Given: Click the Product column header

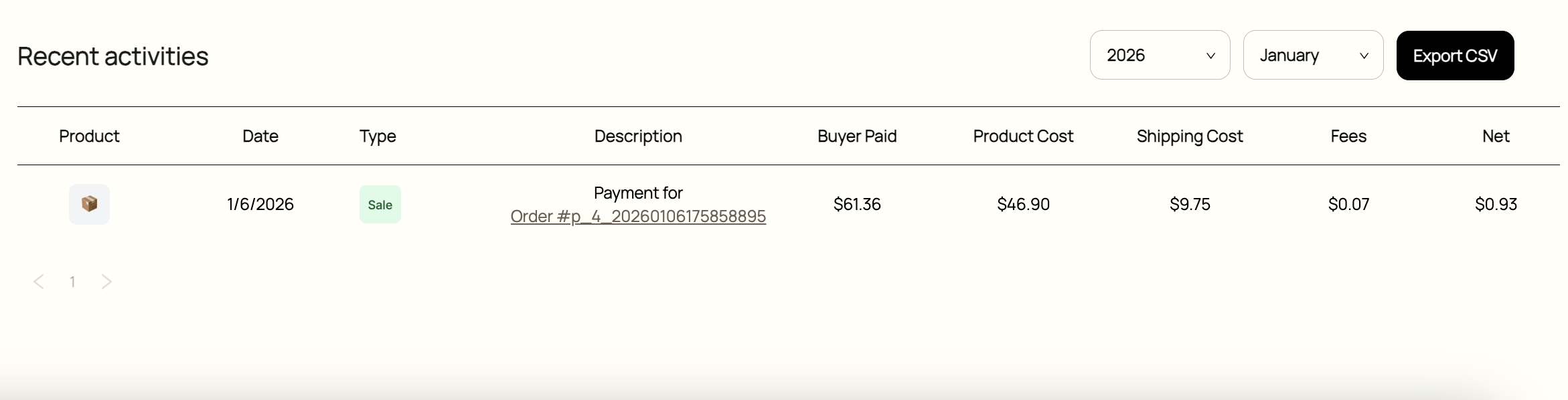Looking at the screenshot, I should 89,136.
